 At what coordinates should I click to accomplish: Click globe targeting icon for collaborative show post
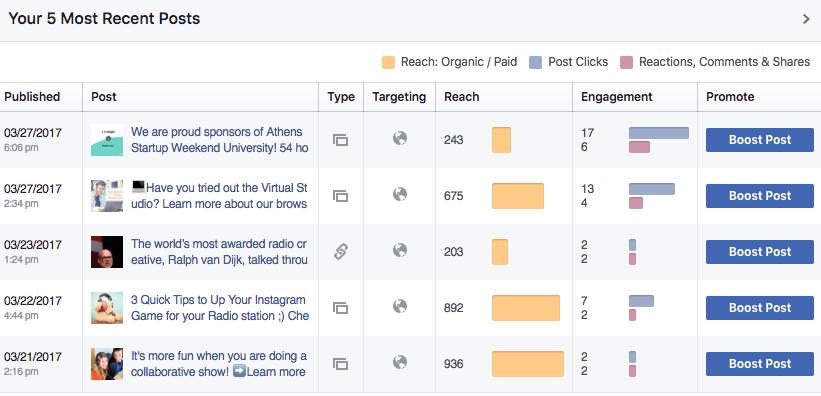click(400, 362)
